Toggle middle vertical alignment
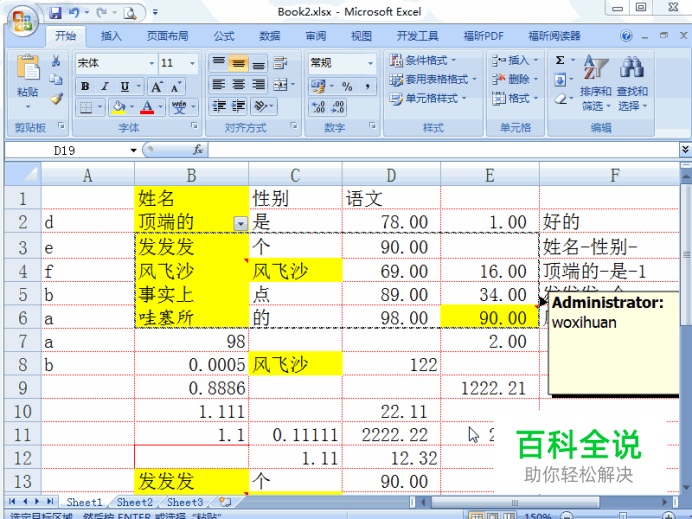 tap(239, 64)
